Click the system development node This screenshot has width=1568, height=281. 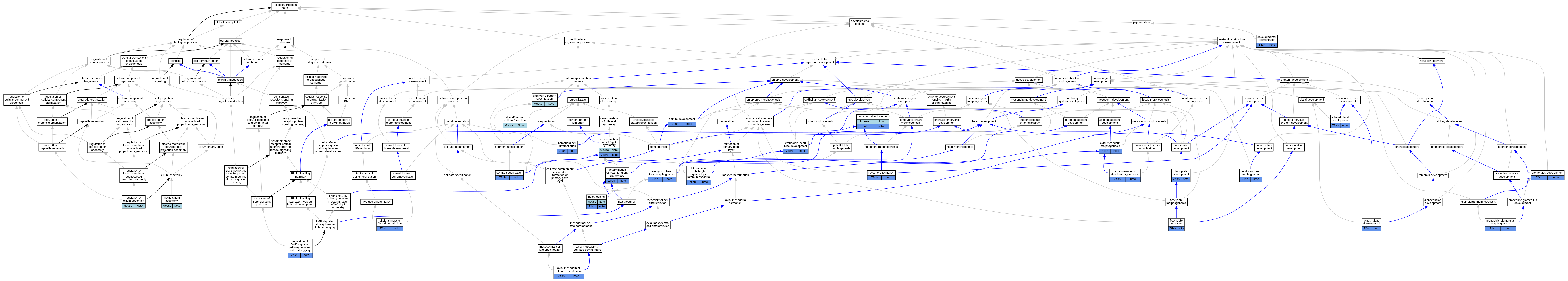click(1294, 80)
